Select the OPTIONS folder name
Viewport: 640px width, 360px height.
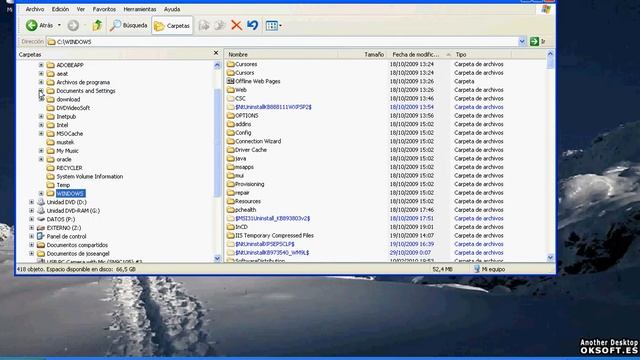pyautogui.click(x=247, y=116)
